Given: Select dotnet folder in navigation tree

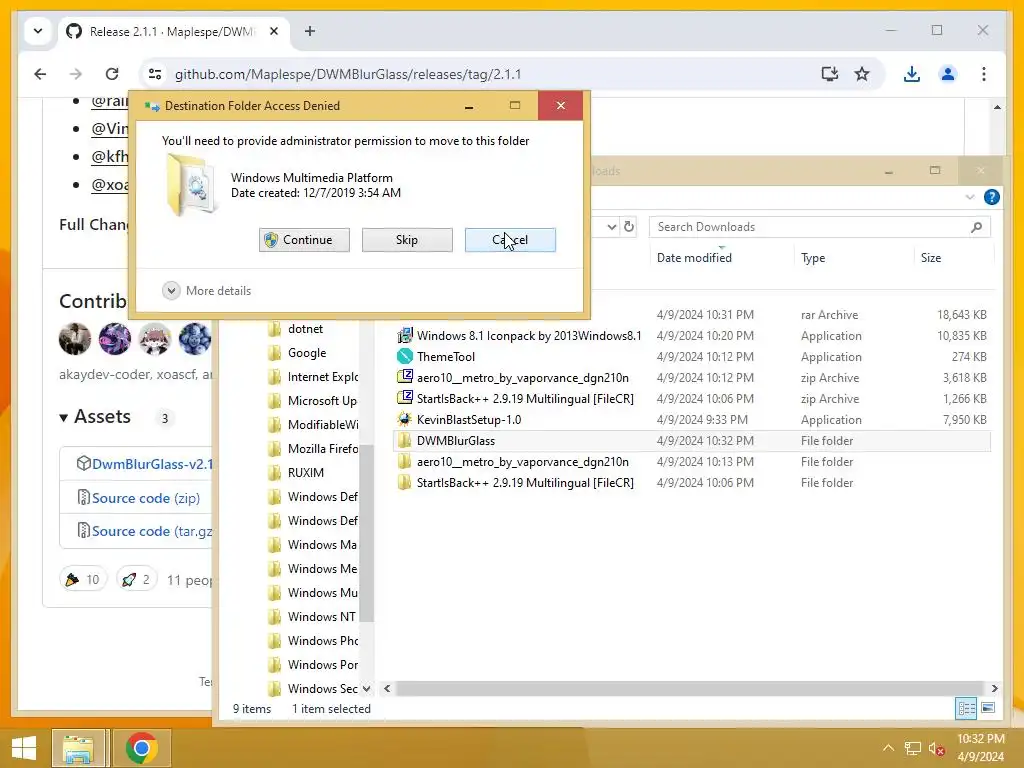Looking at the screenshot, I should (305, 328).
